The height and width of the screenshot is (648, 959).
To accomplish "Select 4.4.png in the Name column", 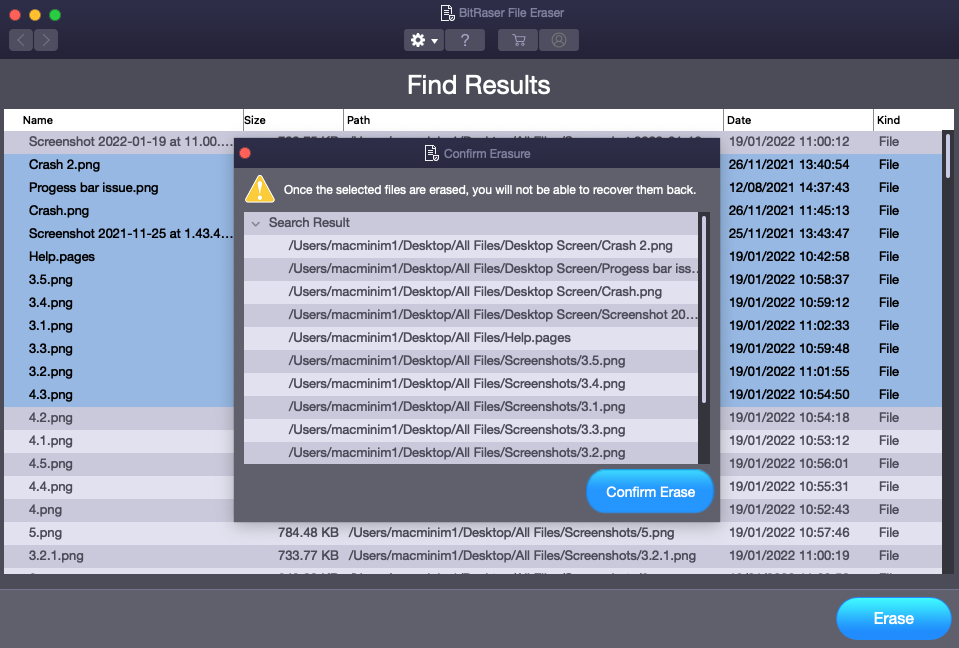I will pyautogui.click(x=51, y=487).
